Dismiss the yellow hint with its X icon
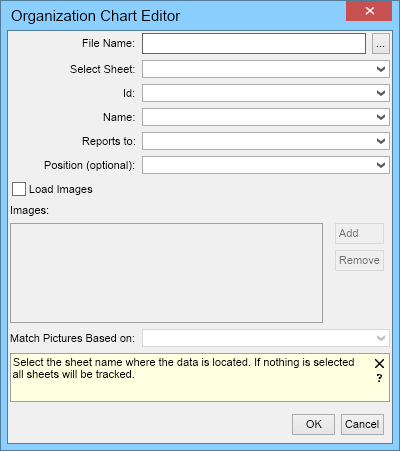This screenshot has width=400, height=451. pyautogui.click(x=379, y=363)
